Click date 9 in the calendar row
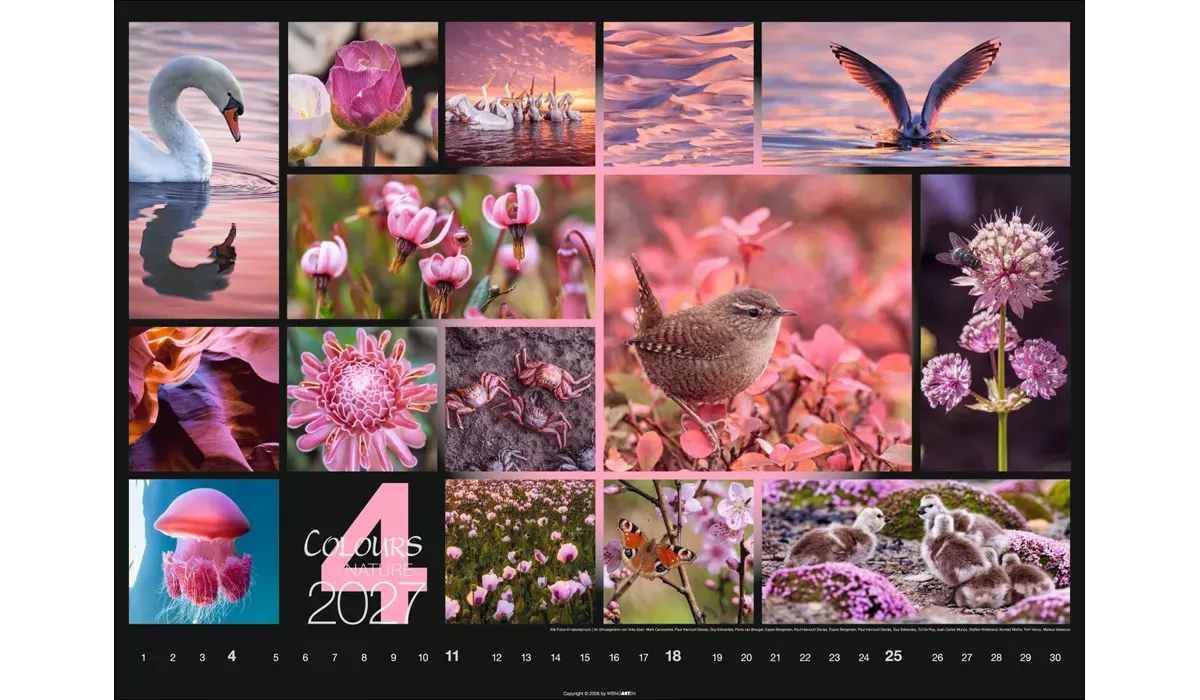 [x=393, y=657]
